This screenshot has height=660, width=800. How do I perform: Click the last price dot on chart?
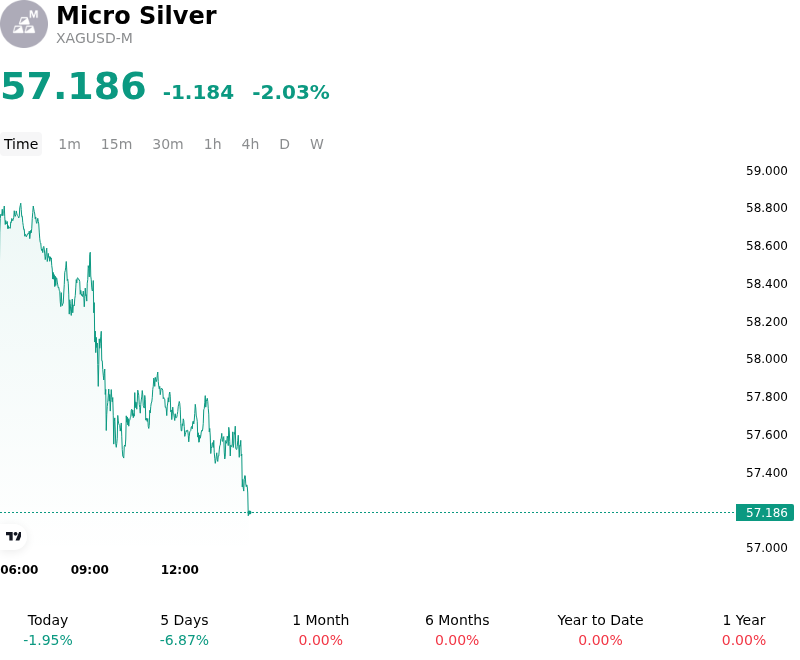click(x=249, y=513)
